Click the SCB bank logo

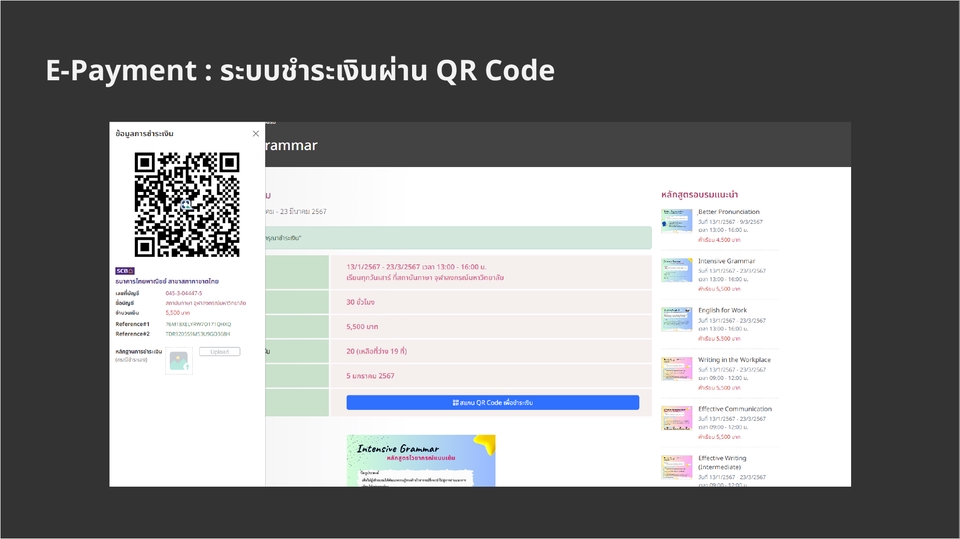coord(125,271)
